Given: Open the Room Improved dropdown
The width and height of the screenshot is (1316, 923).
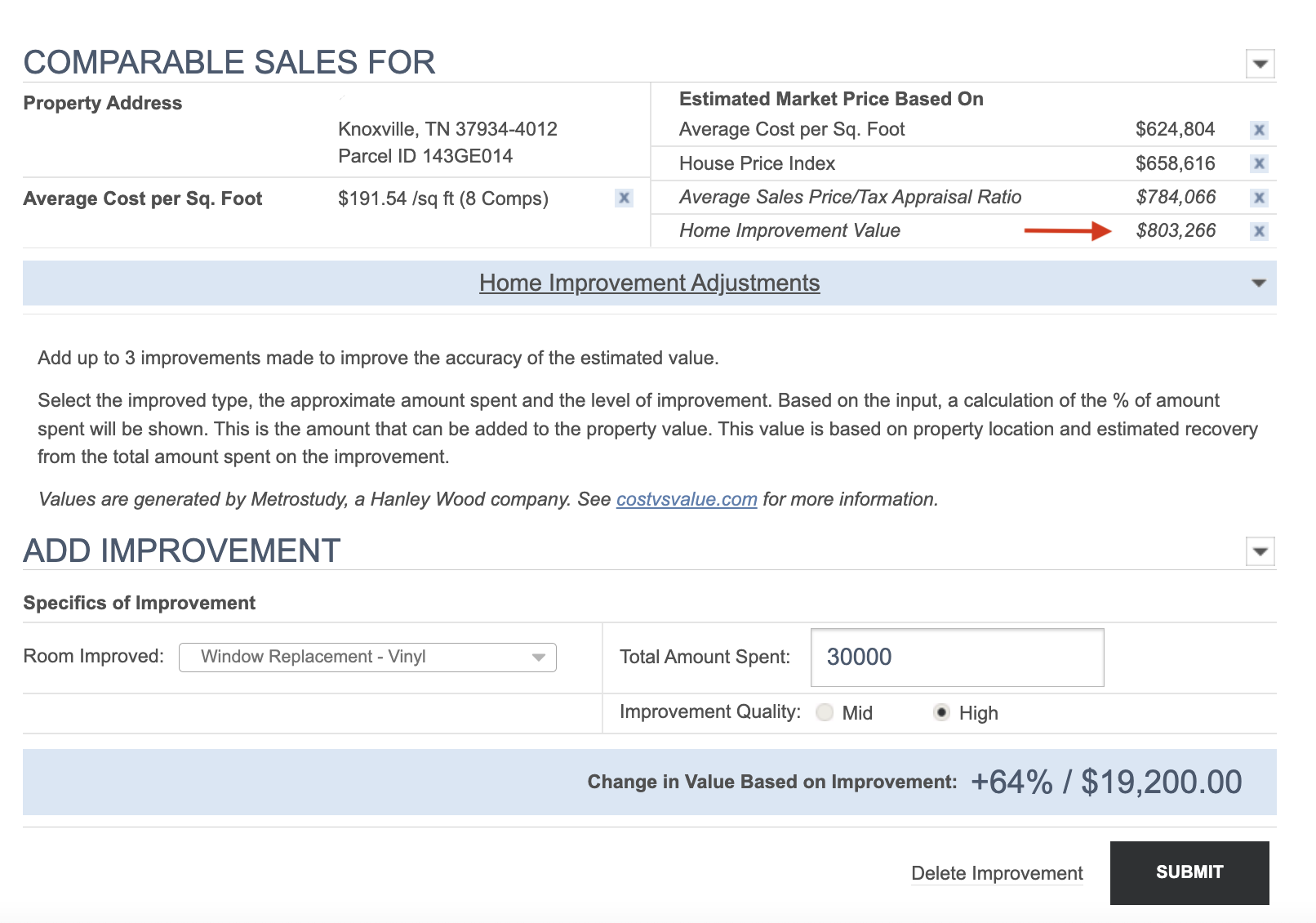Looking at the screenshot, I should pos(367,658).
